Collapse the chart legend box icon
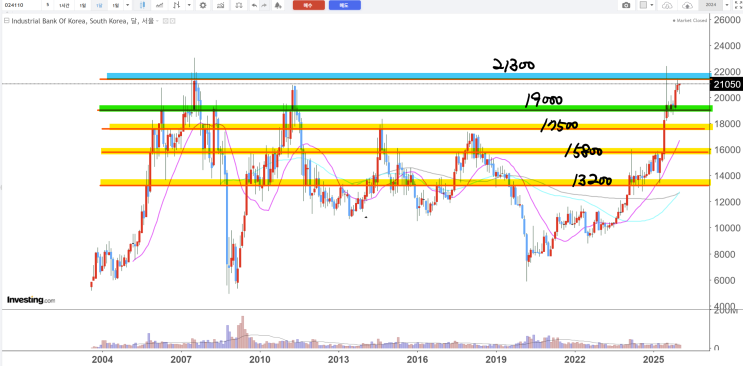Viewport: 743px width, 366px height. click(7, 21)
